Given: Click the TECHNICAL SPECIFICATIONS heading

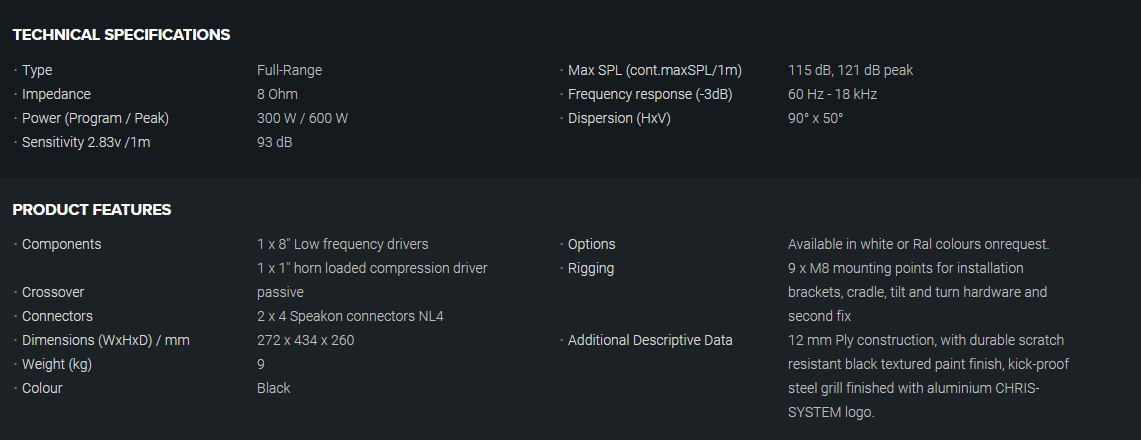Looking at the screenshot, I should (121, 35).
